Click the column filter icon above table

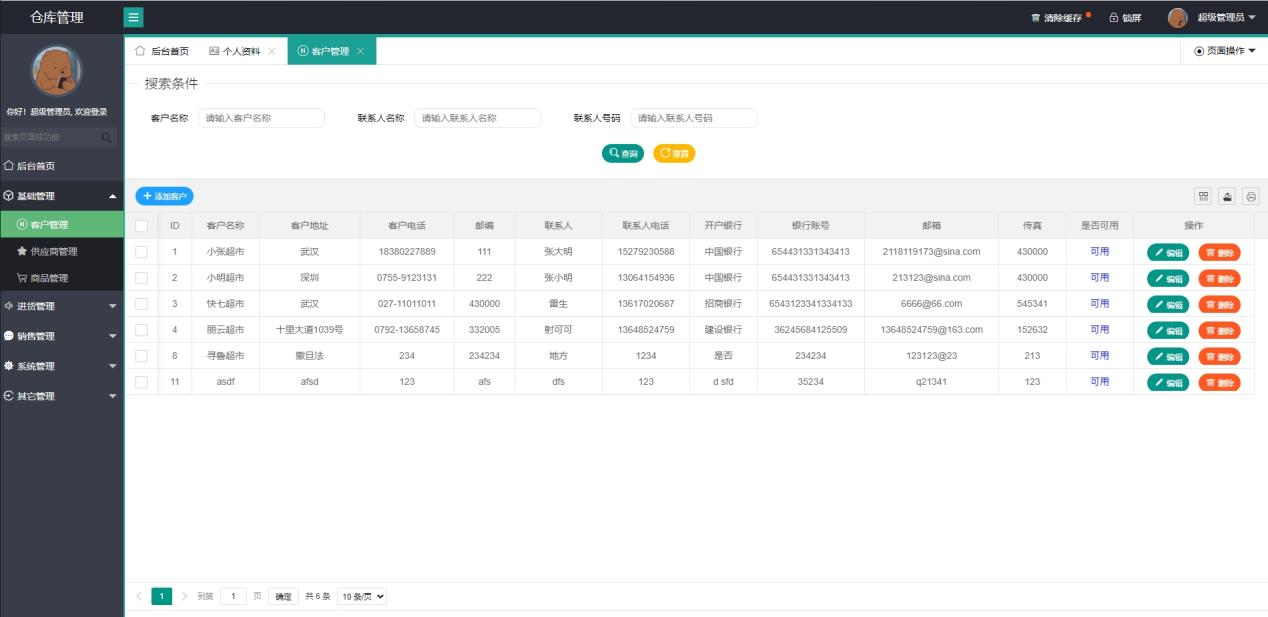click(x=1203, y=197)
